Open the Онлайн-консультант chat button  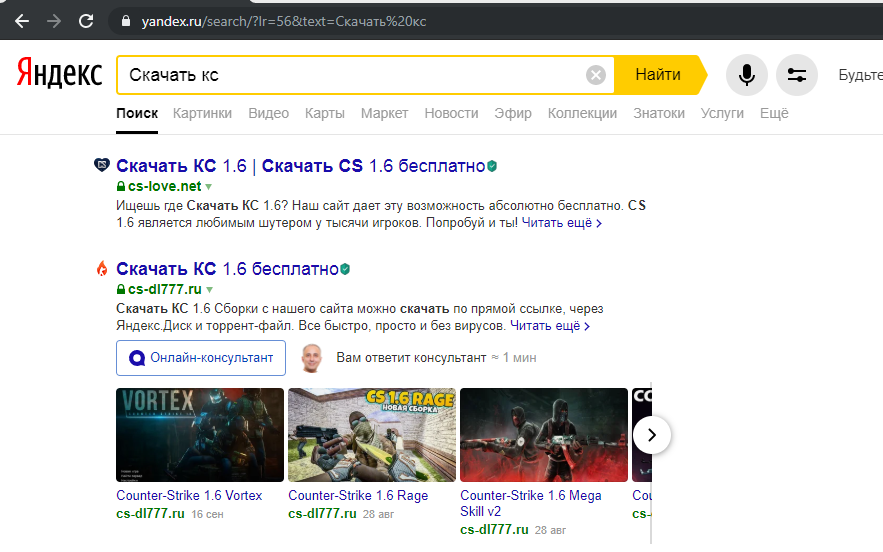click(x=201, y=358)
